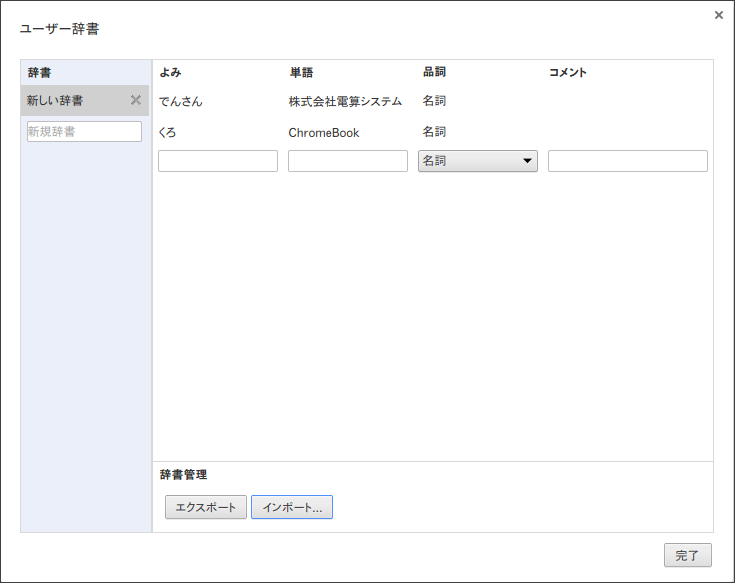Click the 単語 column header
Screen dimensions: 735x583
click(x=301, y=73)
